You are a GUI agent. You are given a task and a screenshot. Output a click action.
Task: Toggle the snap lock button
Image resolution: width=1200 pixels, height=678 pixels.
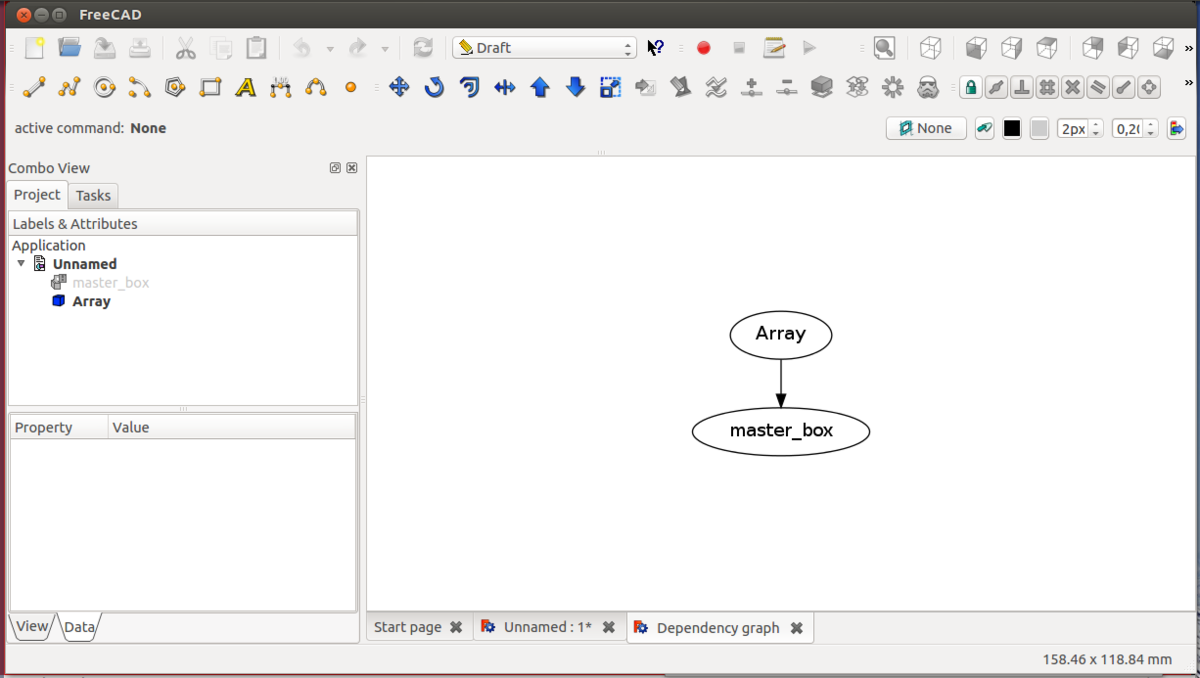click(x=970, y=88)
